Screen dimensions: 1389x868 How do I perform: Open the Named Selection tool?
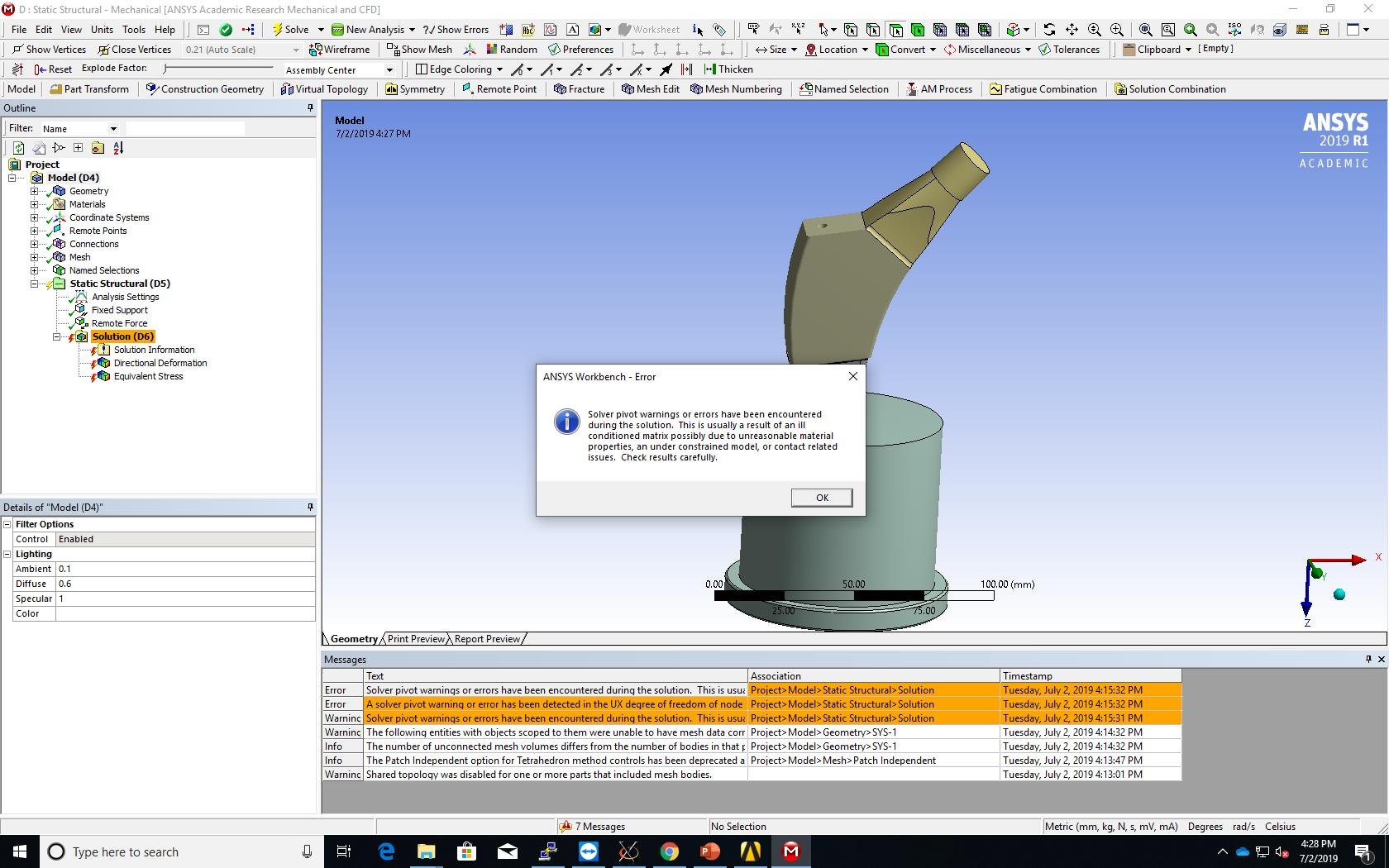point(843,89)
